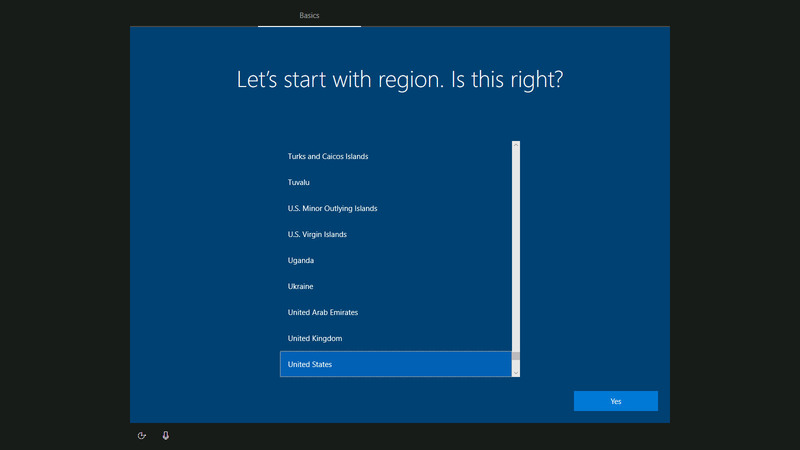This screenshot has width=800, height=450.
Task: Click the region list scrollbar thumb
Action: (516, 356)
